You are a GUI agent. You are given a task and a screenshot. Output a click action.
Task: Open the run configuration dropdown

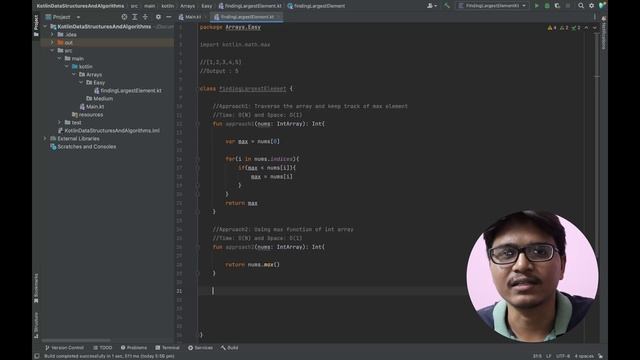pyautogui.click(x=492, y=6)
